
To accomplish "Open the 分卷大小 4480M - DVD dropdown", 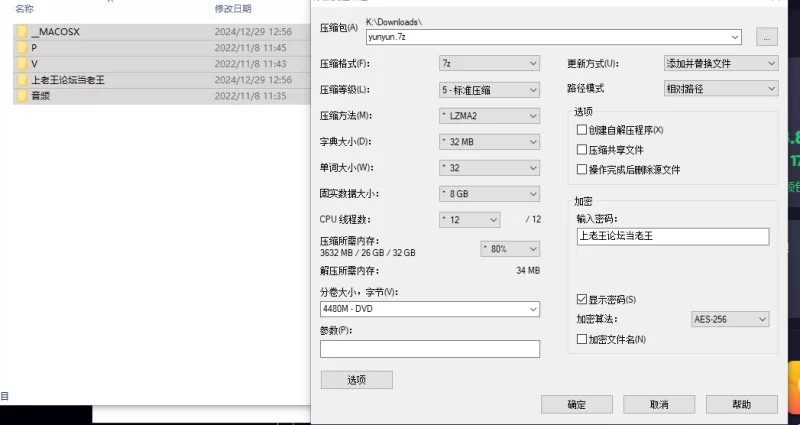I will [x=430, y=309].
